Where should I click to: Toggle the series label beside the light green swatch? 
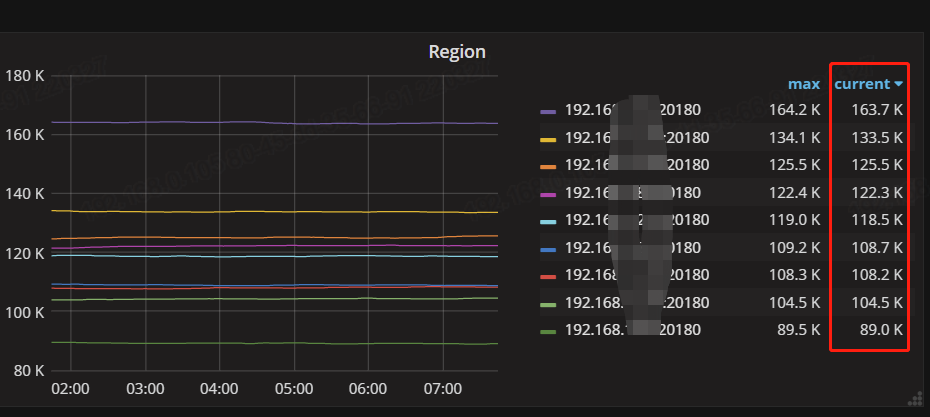(x=637, y=303)
